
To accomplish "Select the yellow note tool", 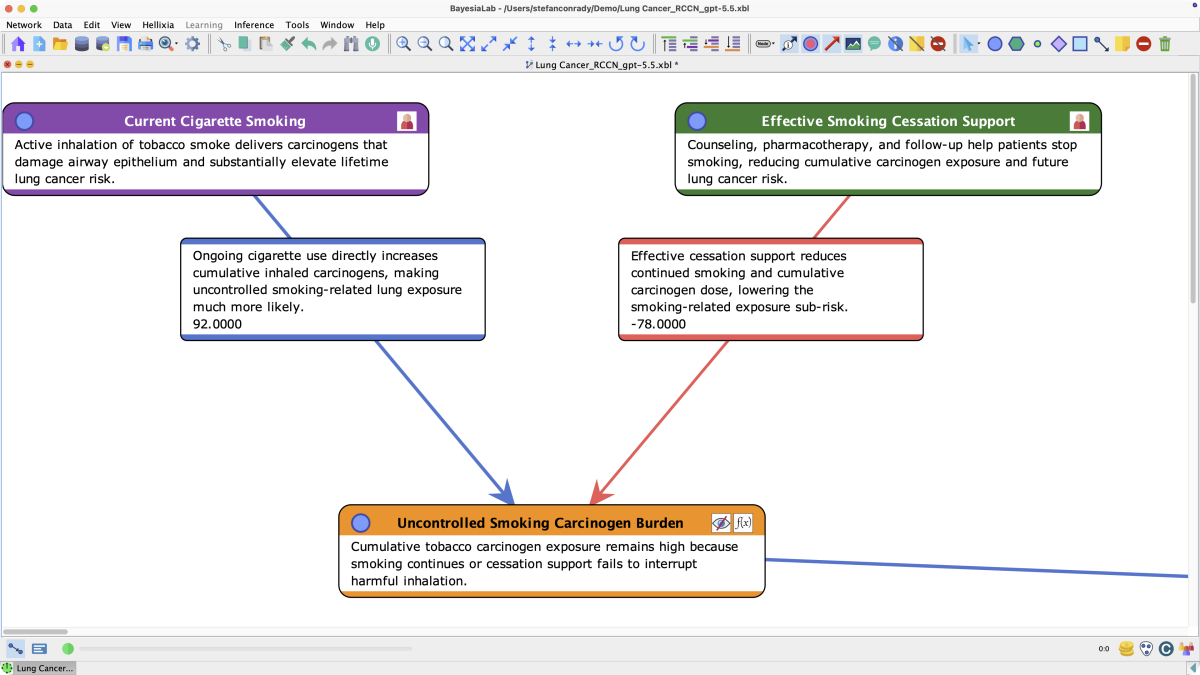I will click(x=1122, y=44).
